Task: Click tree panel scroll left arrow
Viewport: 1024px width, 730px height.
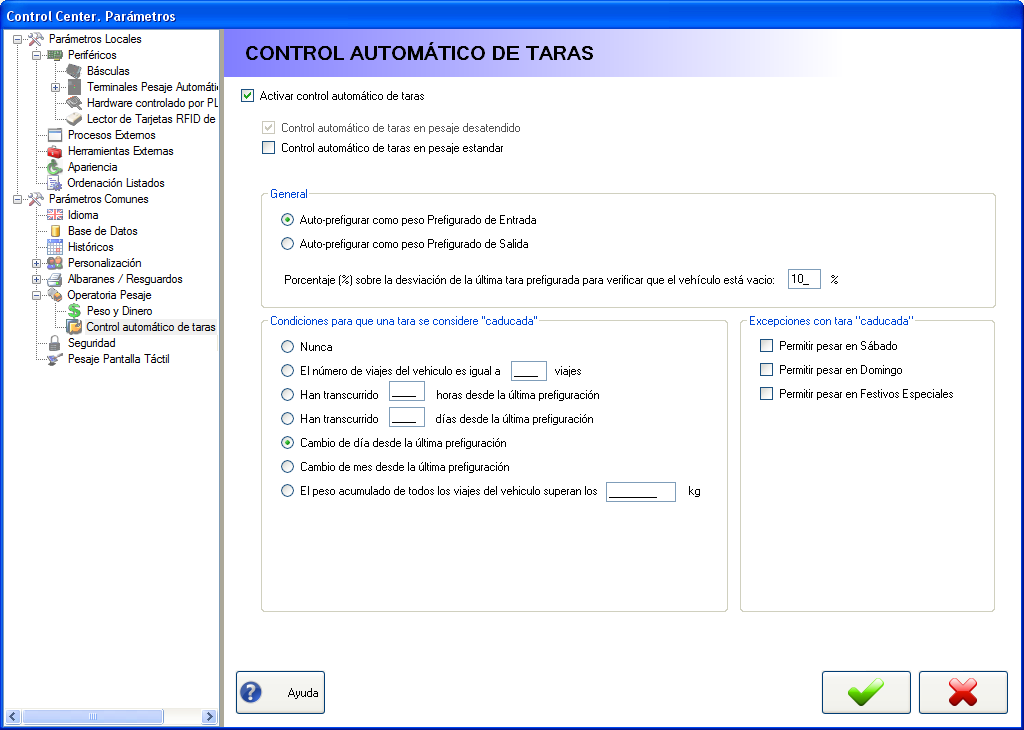Action: coord(12,716)
